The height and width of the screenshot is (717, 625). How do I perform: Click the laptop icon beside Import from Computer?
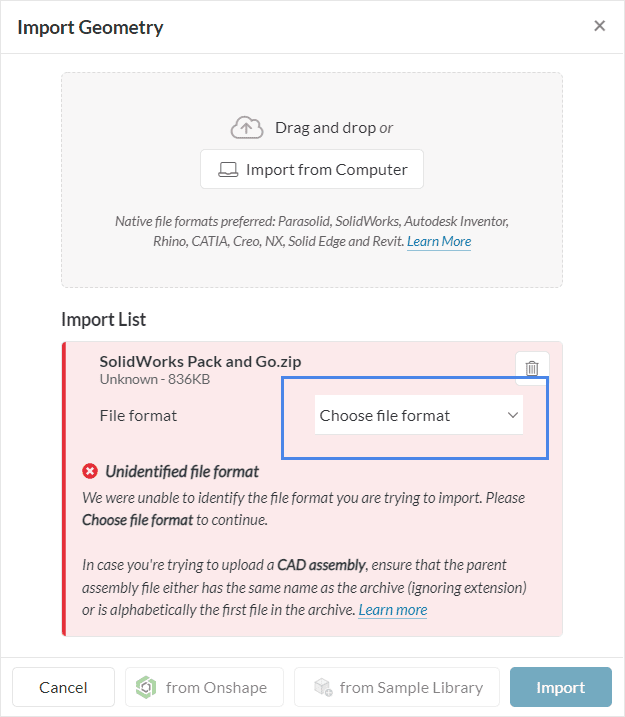coord(228,170)
